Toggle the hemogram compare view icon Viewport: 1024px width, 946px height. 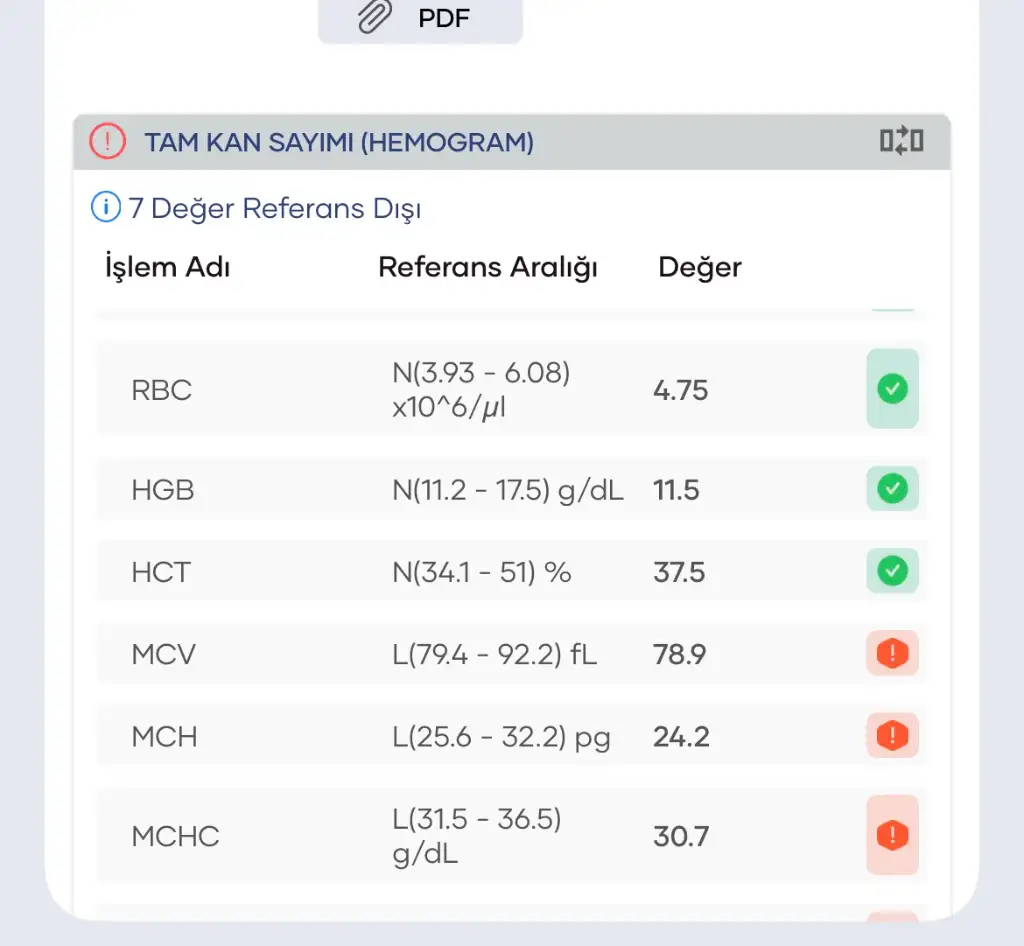(901, 142)
